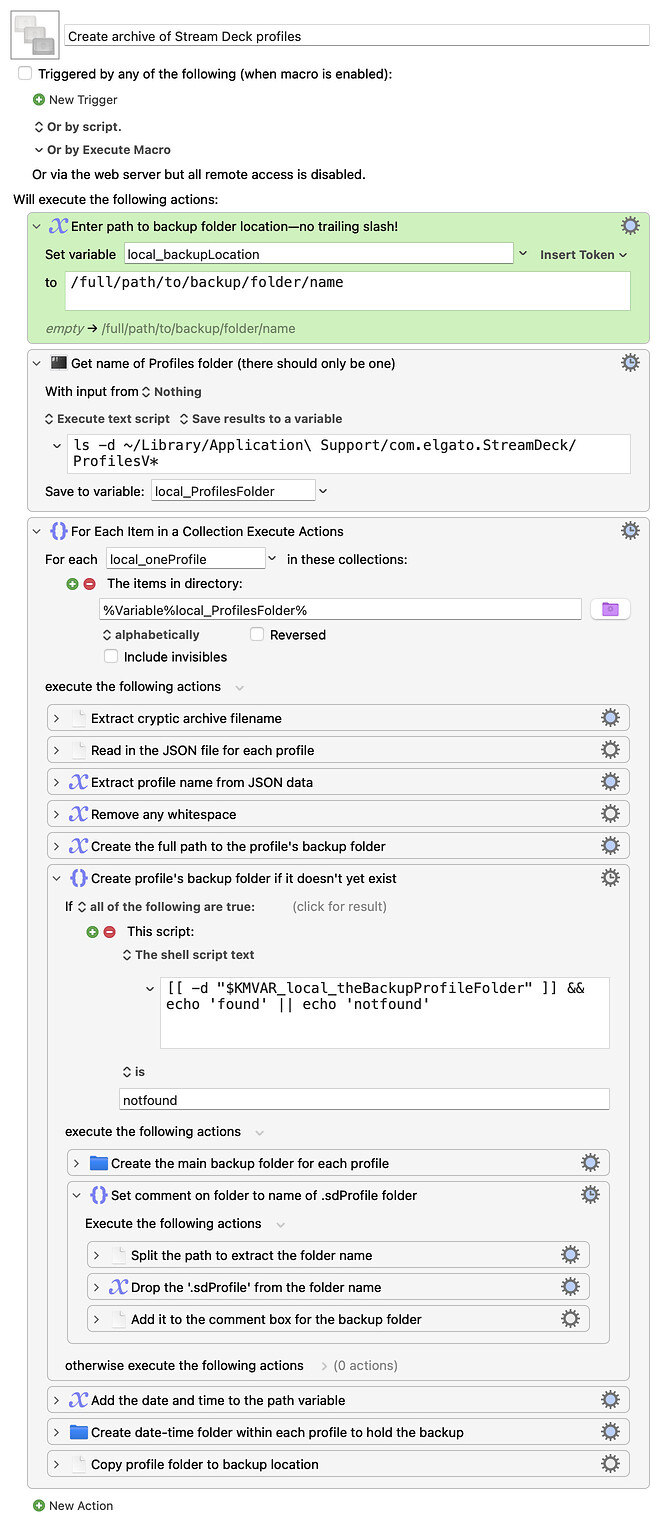
Task: Collapse the 'Get name of Profiles folder' action
Action: pyautogui.click(x=37, y=363)
